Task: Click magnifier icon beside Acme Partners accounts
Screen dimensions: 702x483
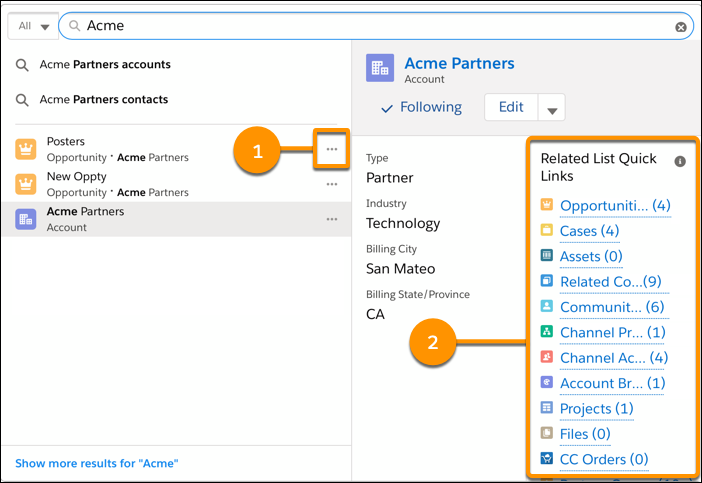Action: pyautogui.click(x=22, y=65)
